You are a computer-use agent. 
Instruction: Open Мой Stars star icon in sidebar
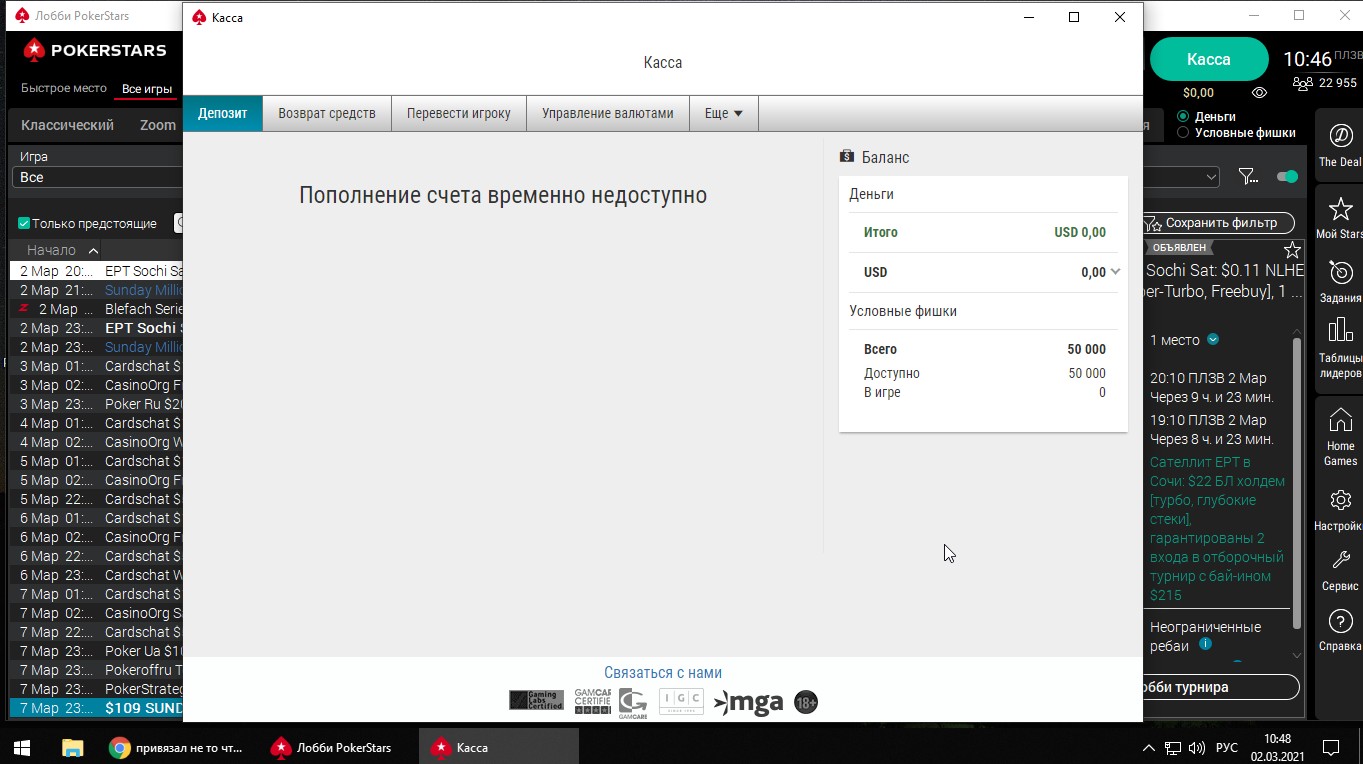click(x=1340, y=208)
